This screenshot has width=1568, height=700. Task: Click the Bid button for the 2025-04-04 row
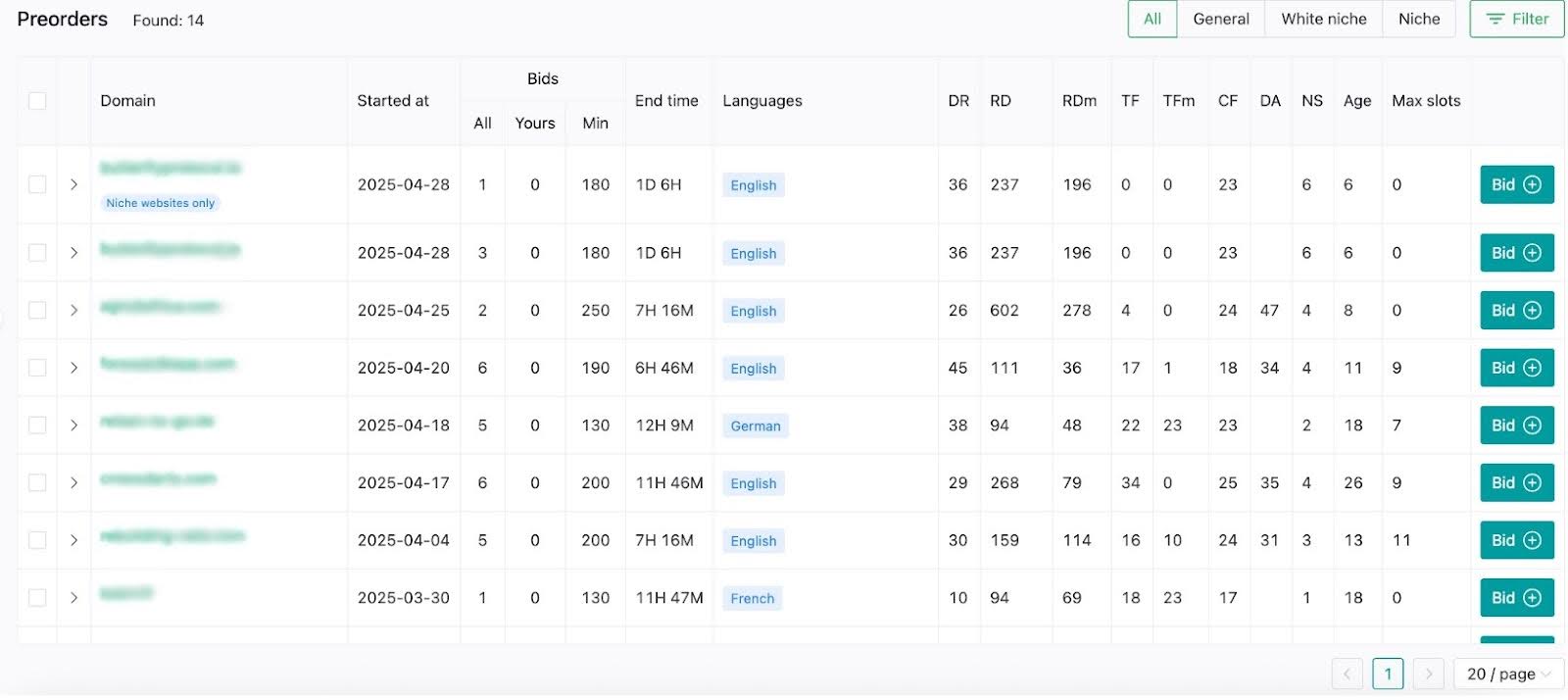point(1515,540)
